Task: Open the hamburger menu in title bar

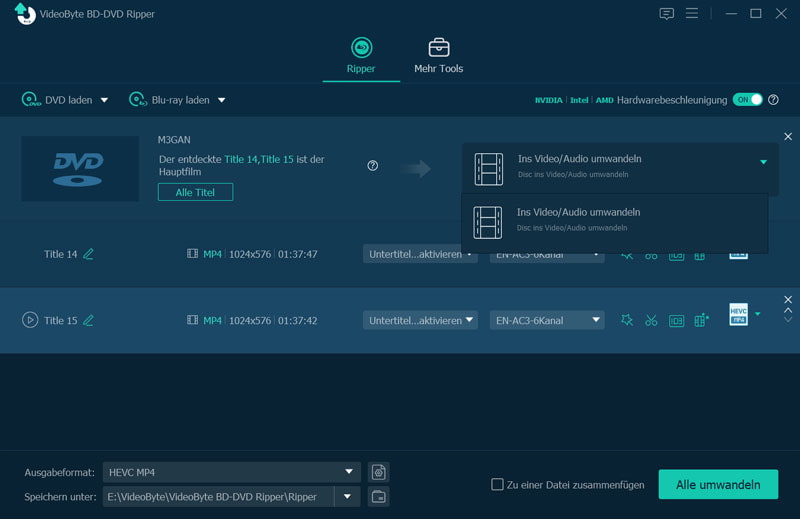Action: pyautogui.click(x=692, y=13)
